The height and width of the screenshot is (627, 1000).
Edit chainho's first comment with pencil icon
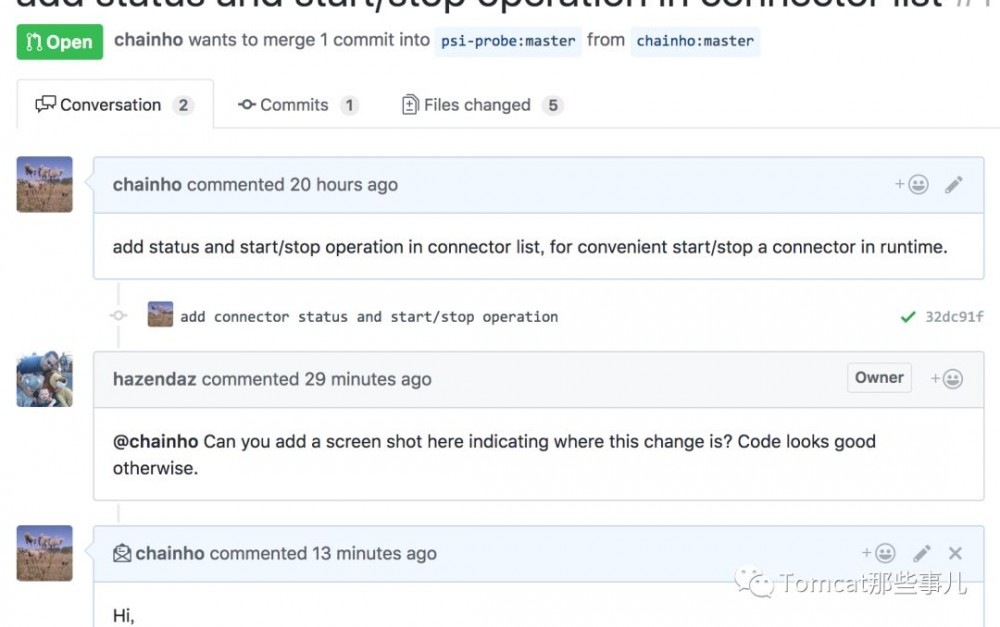point(954,185)
